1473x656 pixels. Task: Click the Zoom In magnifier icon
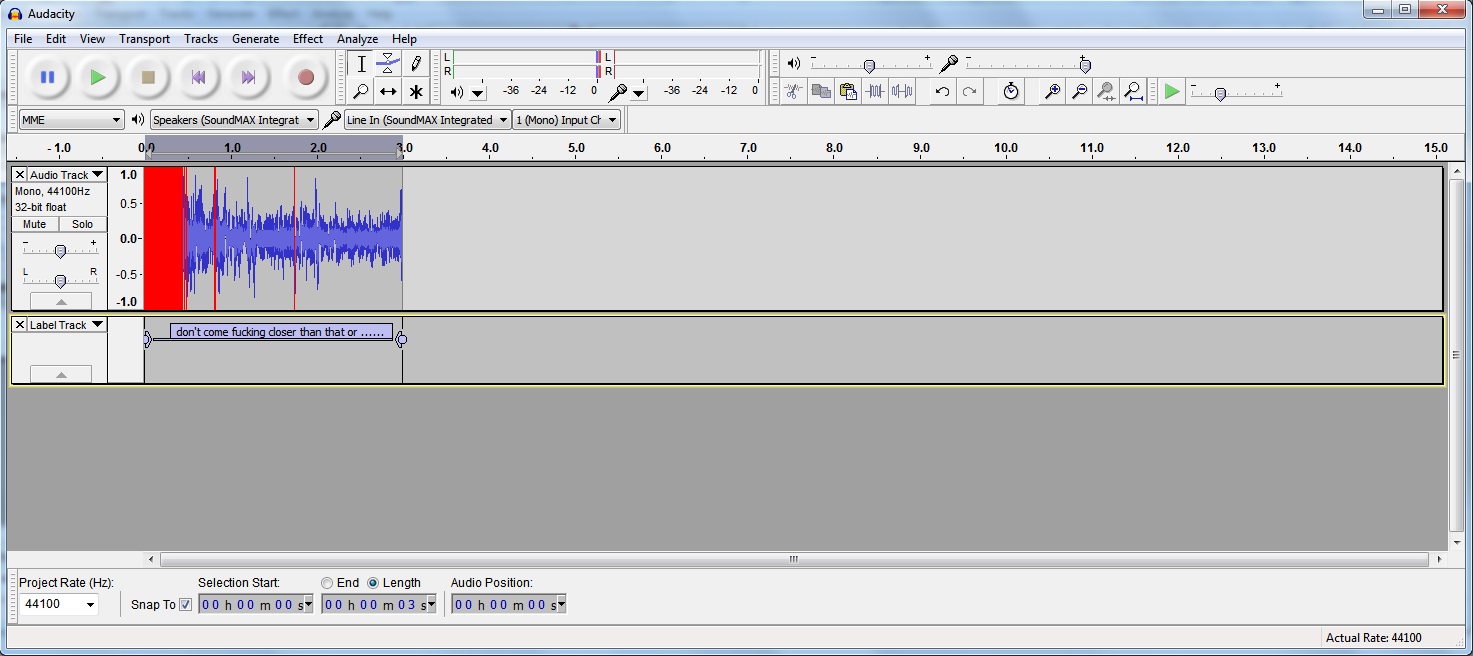coord(1052,92)
